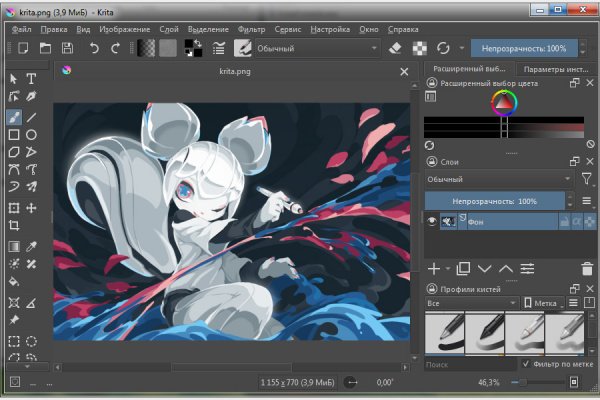
Task: Toggle lock on the Фон layer
Action: point(564,222)
